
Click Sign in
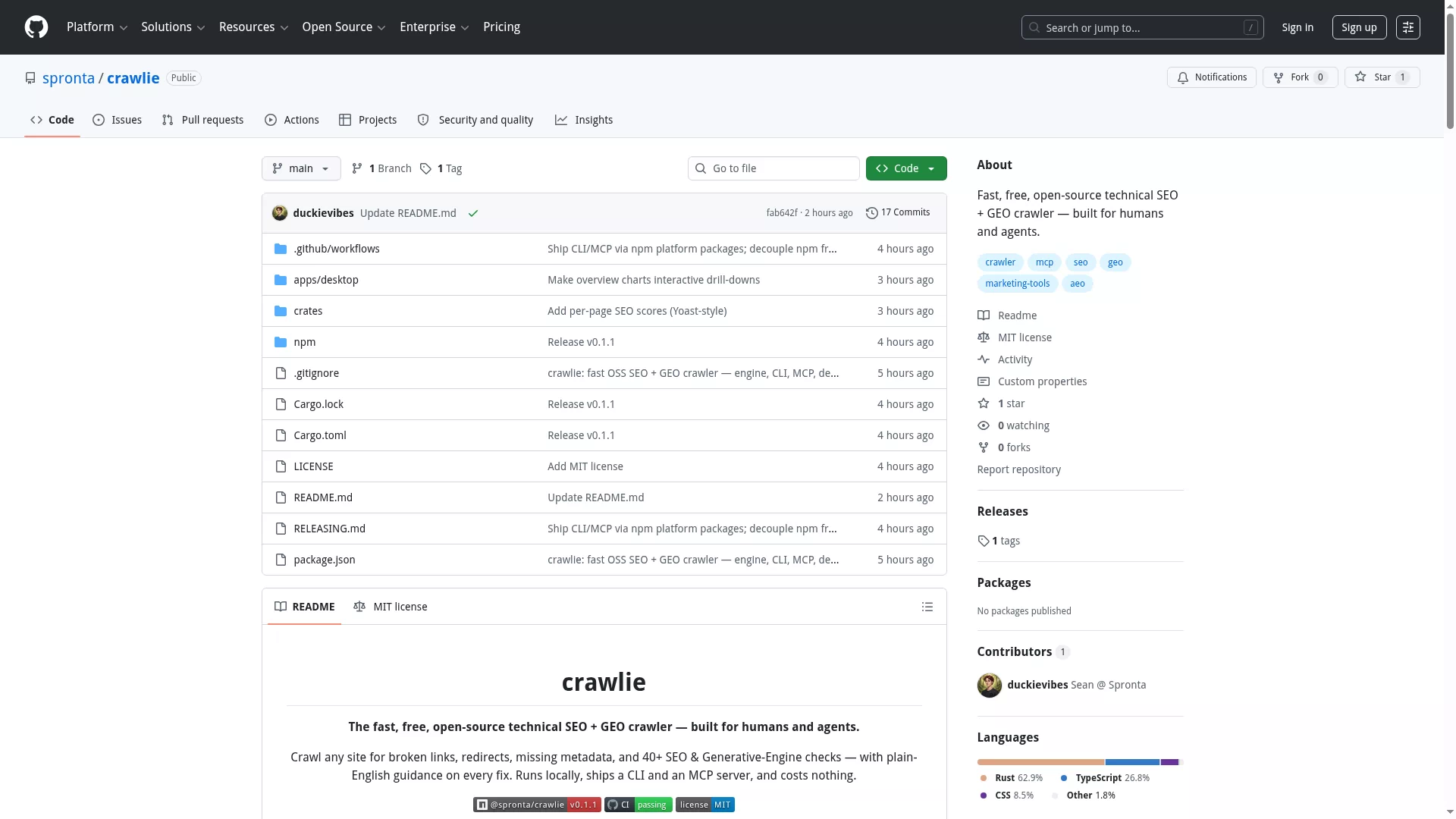pos(1298,27)
